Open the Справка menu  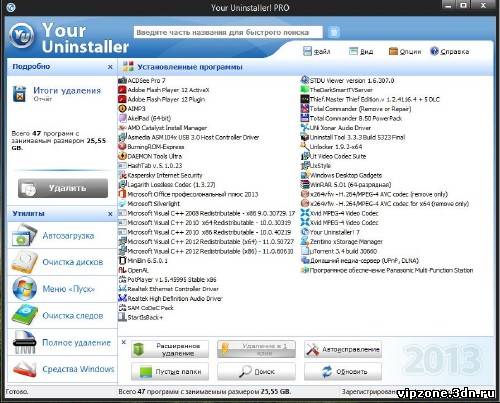[x=450, y=52]
